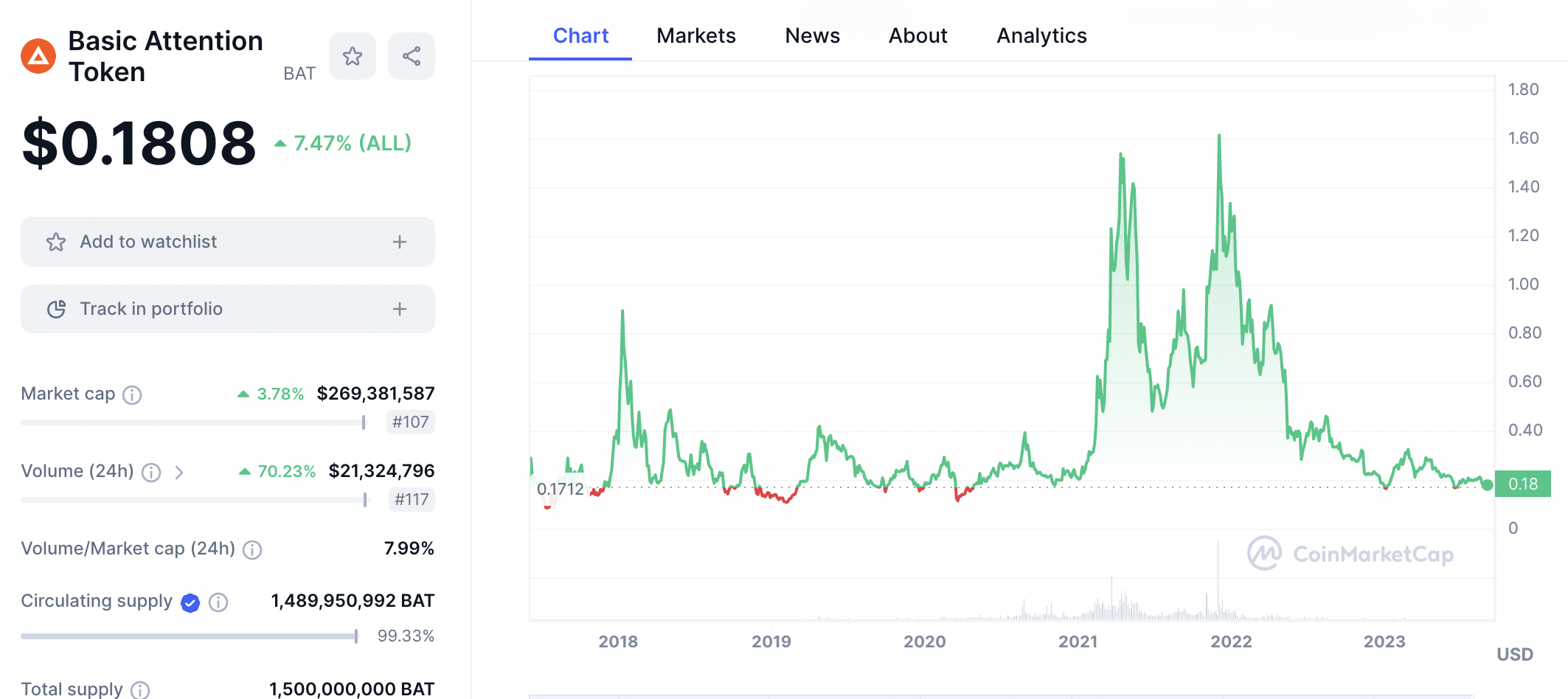1568x699 pixels.
Task: Click the Market cap rank #107 badge
Action: pos(411,422)
